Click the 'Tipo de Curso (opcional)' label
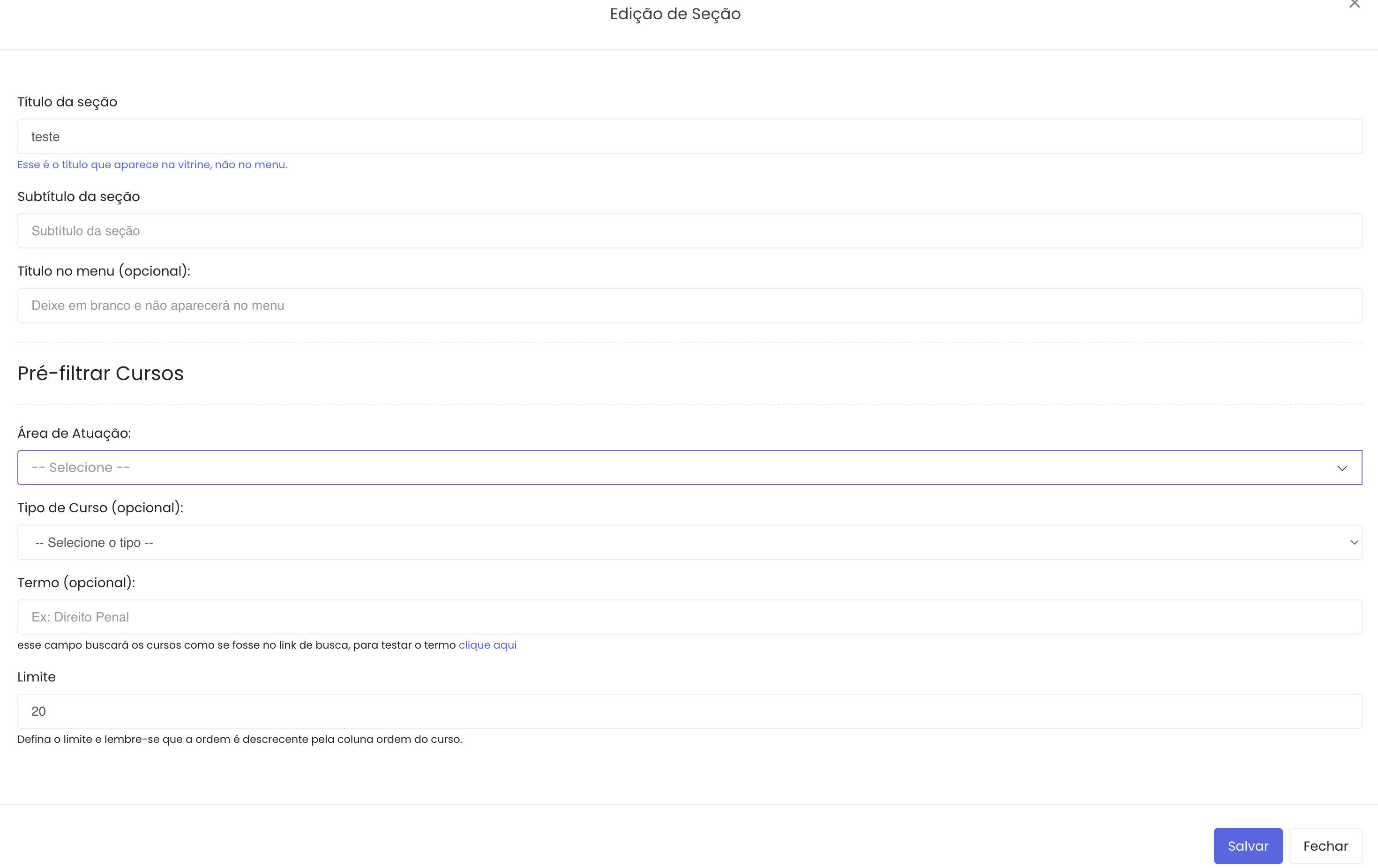The image size is (1378, 868). 100,508
